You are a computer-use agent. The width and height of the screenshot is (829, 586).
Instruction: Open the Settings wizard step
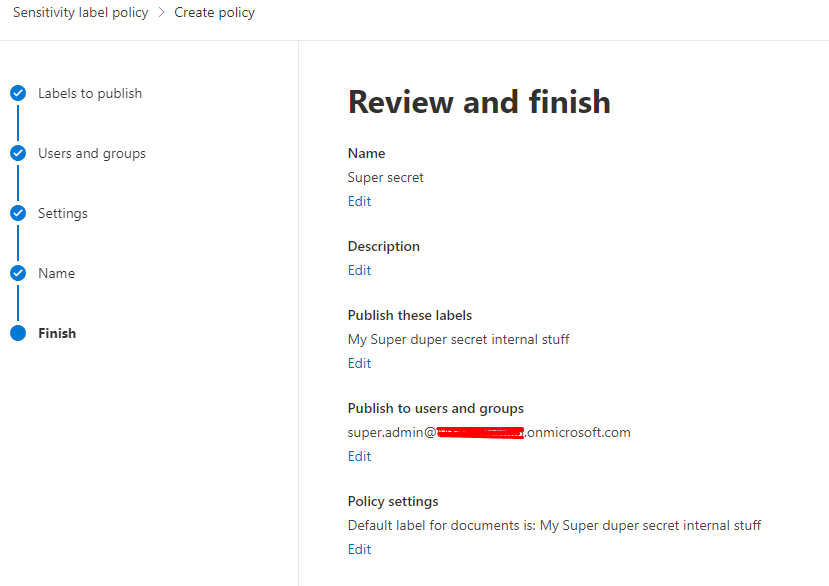(63, 213)
